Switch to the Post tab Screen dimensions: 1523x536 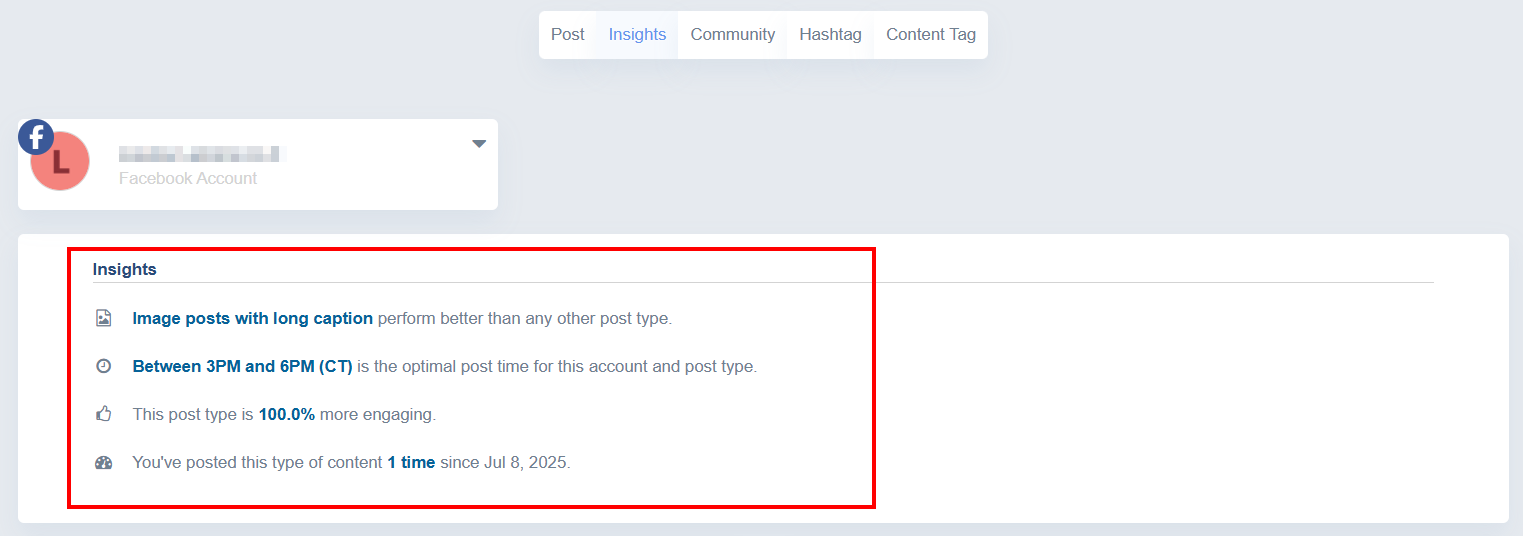(567, 35)
